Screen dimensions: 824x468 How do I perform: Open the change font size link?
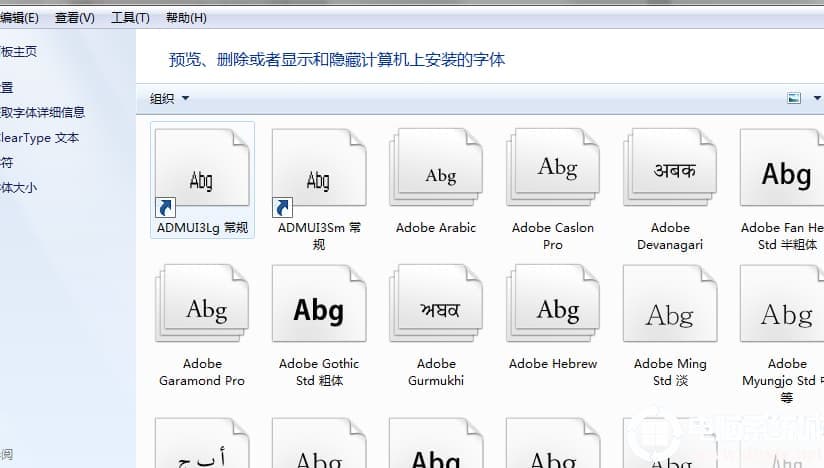point(18,188)
